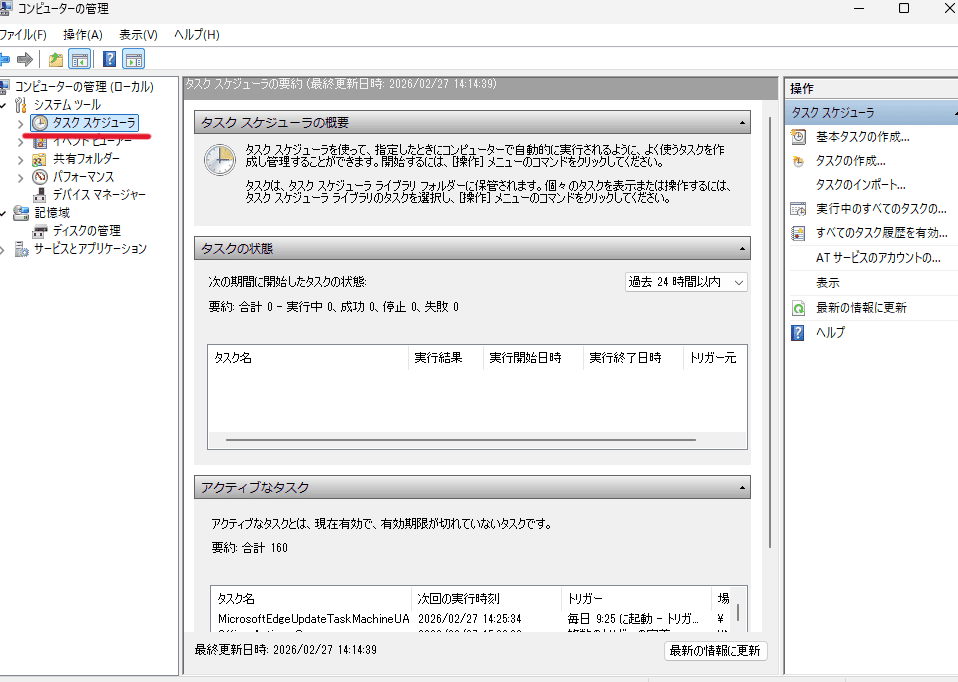Expand the タスク スケジューラ tree node
This screenshot has width=958, height=682.
[x=20, y=123]
